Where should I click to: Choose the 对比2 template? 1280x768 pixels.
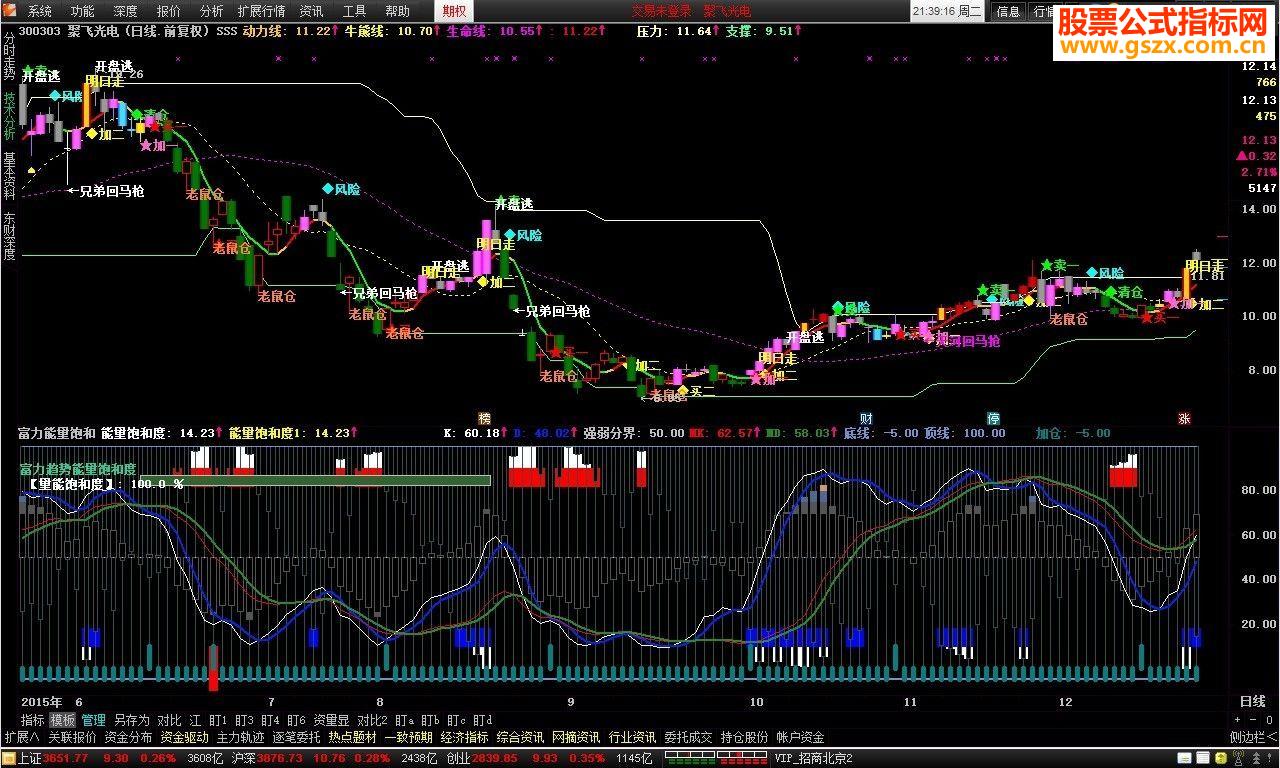372,720
